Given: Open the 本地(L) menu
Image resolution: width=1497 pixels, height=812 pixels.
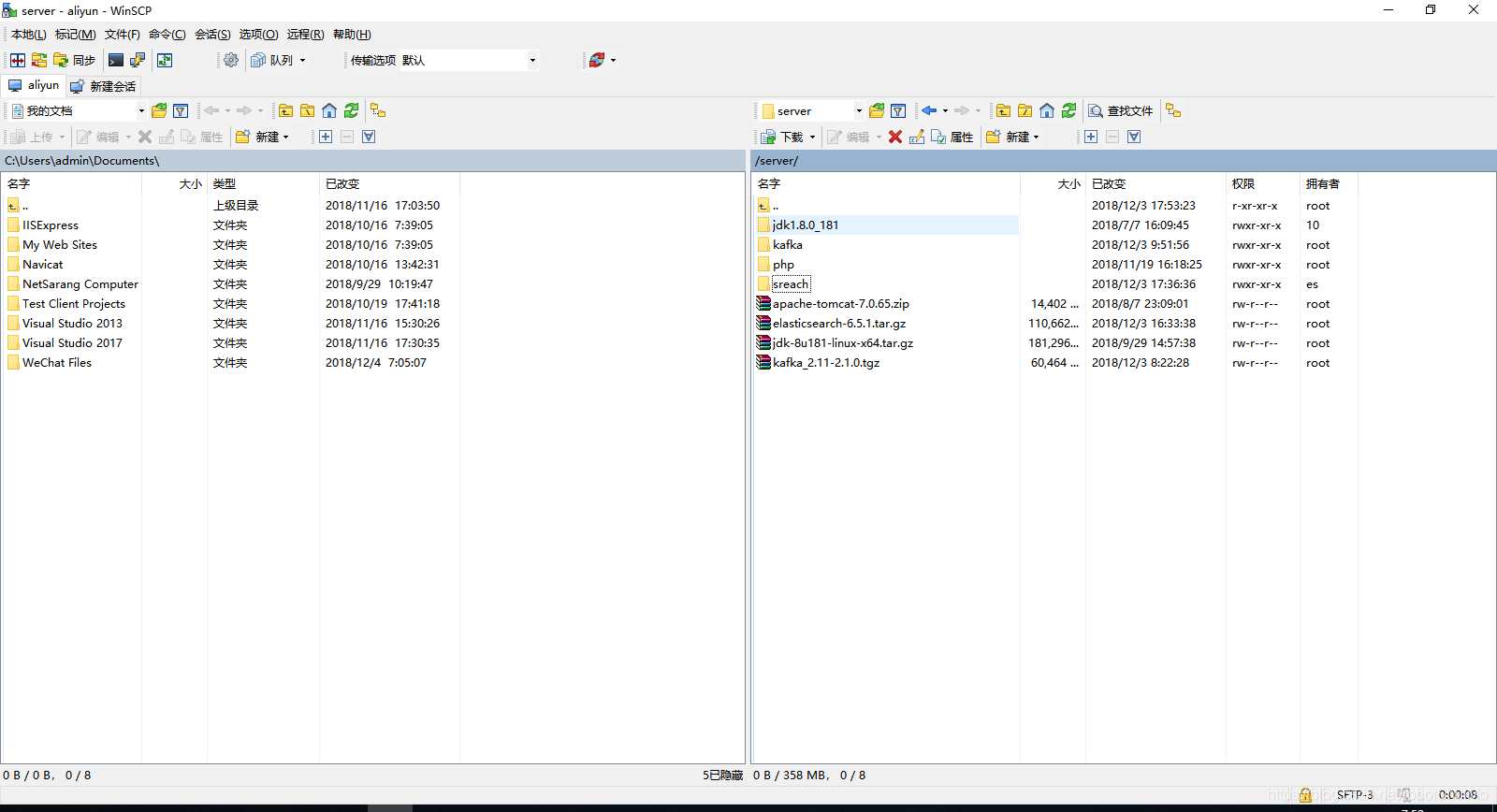Looking at the screenshot, I should tap(28, 35).
